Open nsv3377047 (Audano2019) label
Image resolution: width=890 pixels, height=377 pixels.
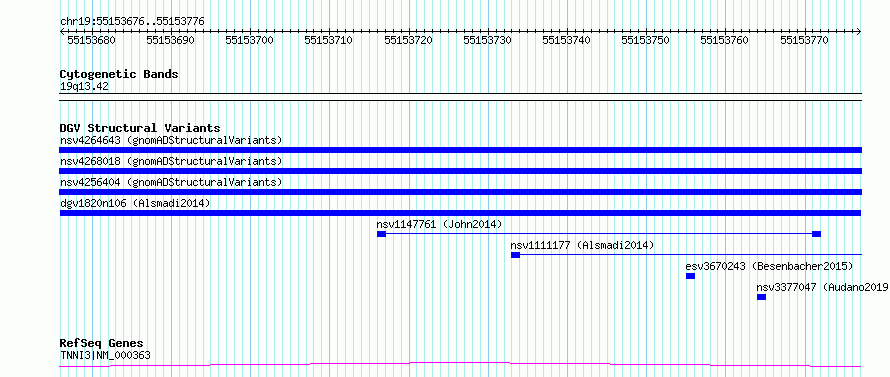click(x=823, y=287)
